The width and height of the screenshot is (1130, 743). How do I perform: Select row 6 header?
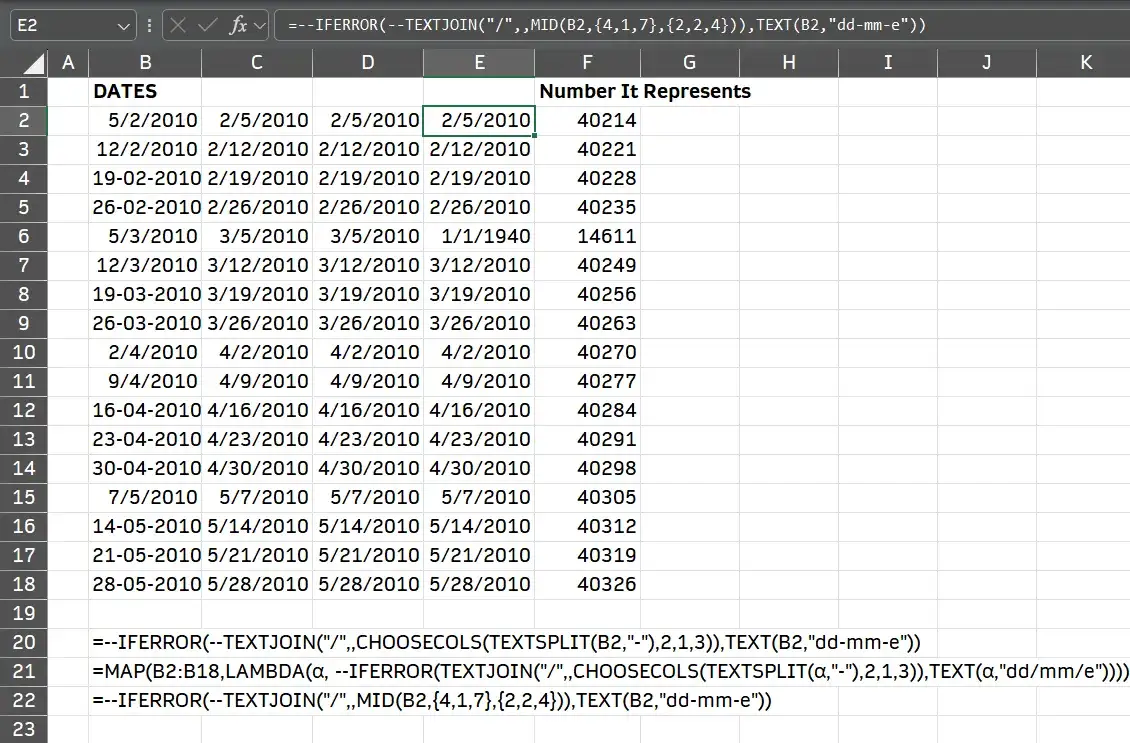point(23,236)
